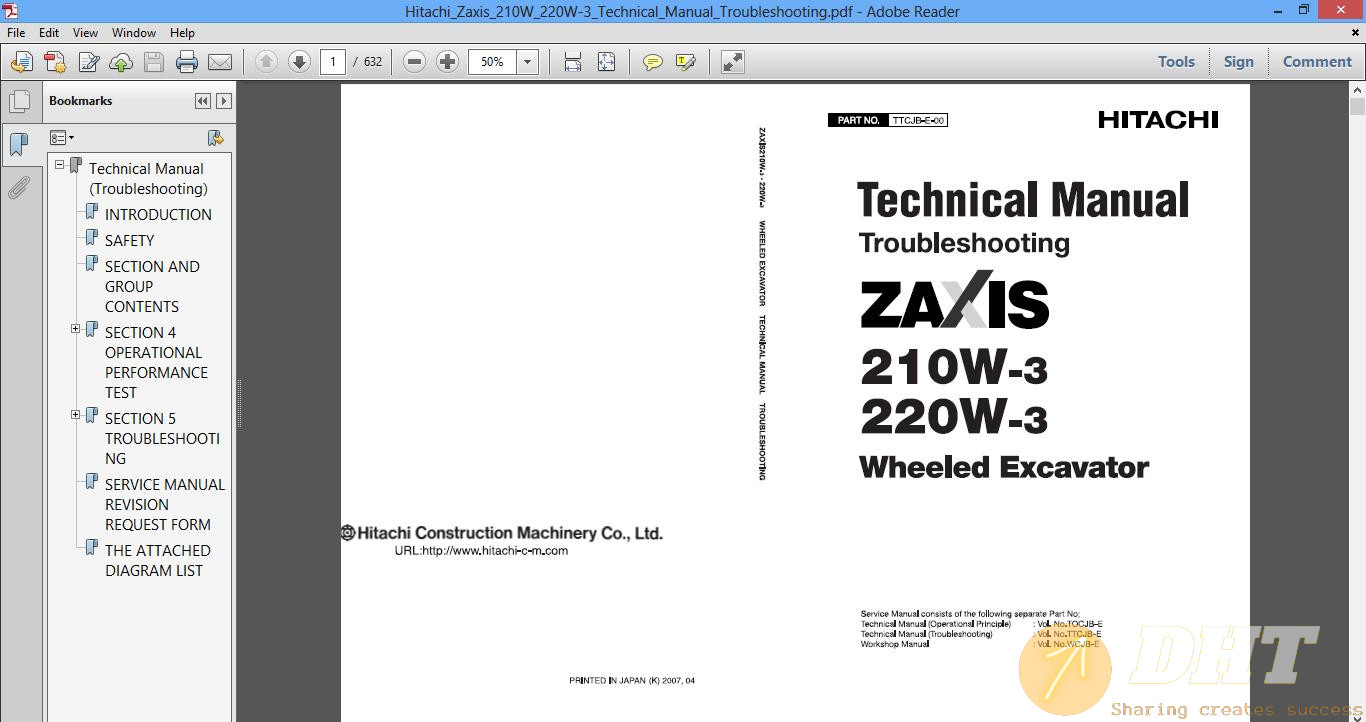Select the SAFETY bookmark
Viewport: 1366px width, 722px height.
point(129,240)
